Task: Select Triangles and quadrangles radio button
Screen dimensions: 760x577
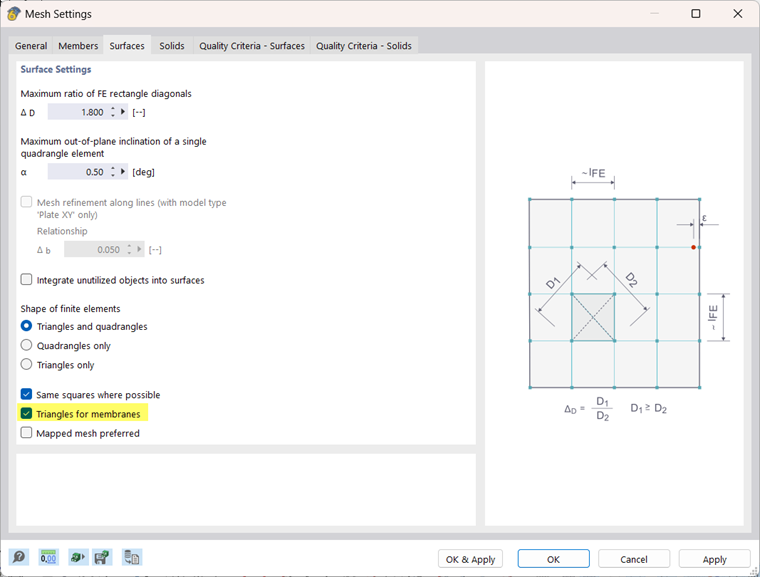Action: [26, 326]
